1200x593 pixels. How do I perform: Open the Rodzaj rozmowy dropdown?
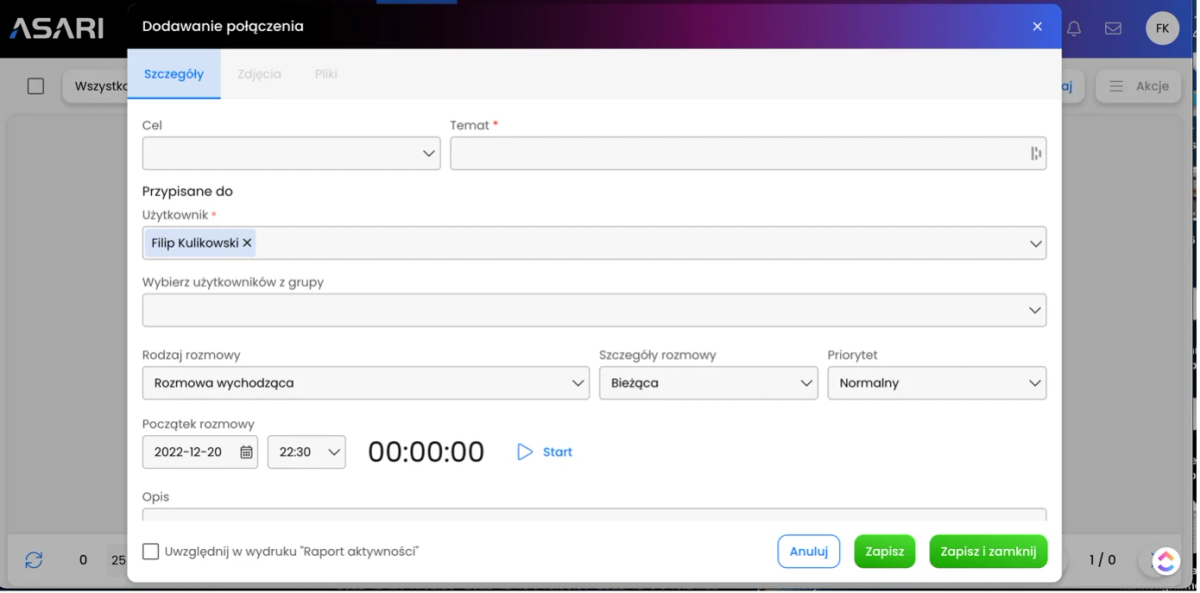(366, 383)
